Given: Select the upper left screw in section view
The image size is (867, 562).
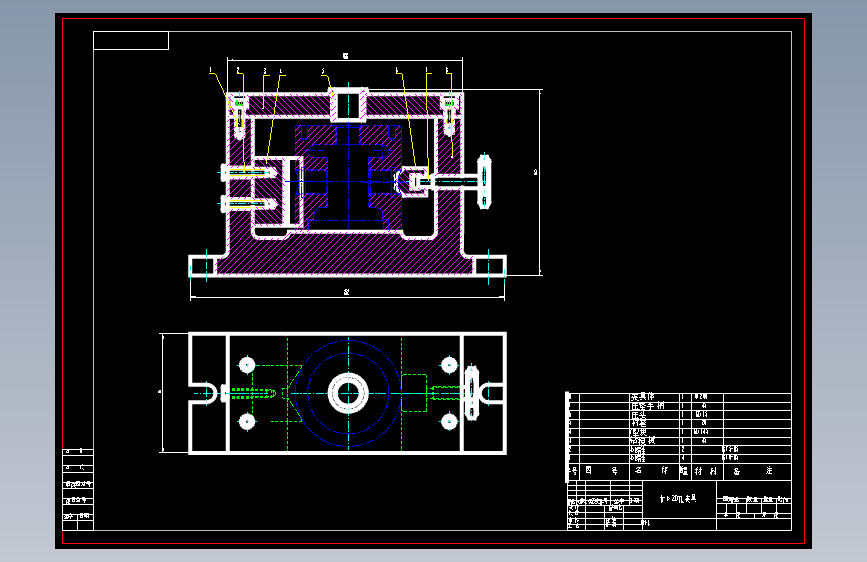Looking at the screenshot, I should pos(248,173).
